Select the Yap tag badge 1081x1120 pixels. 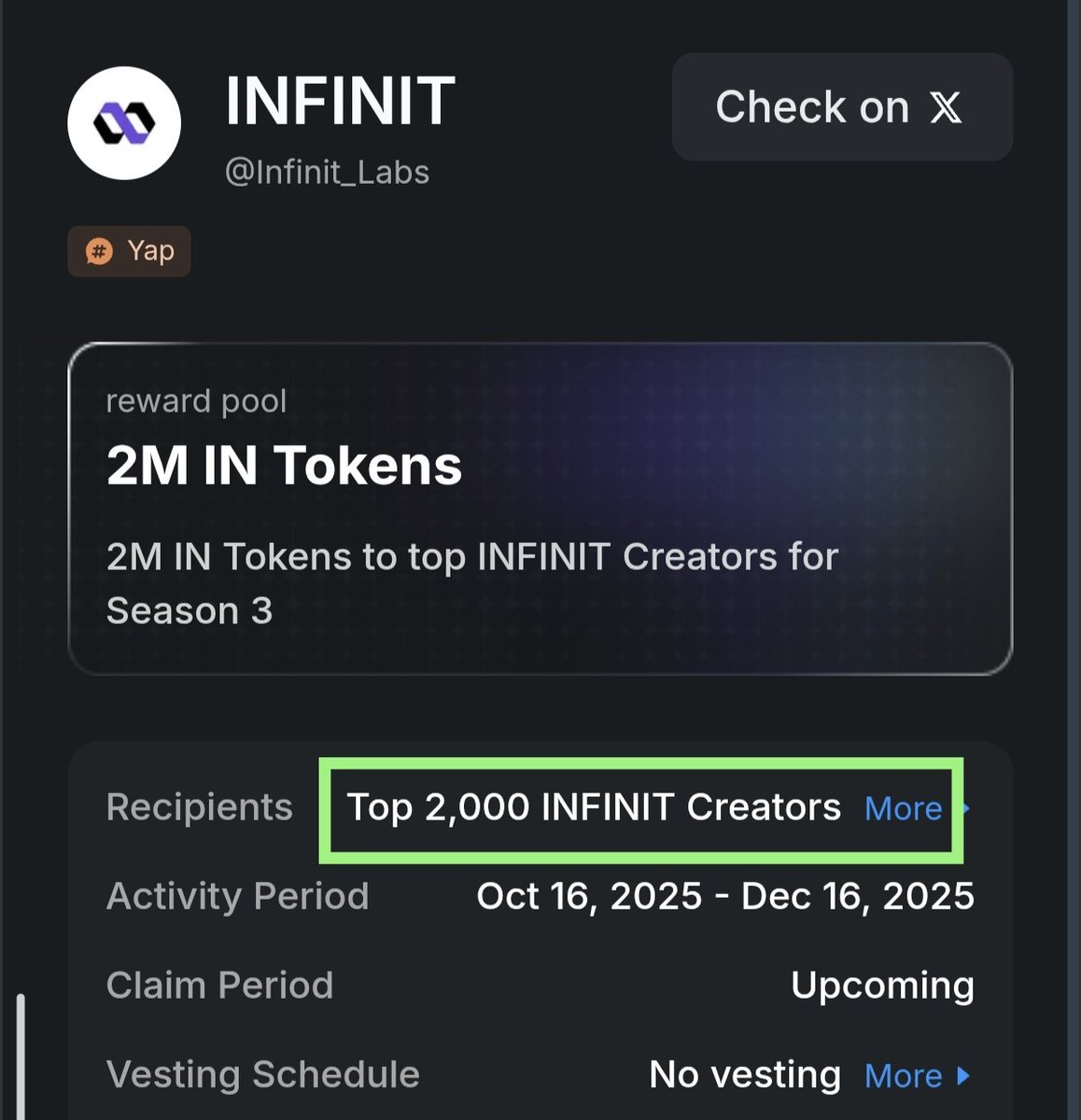129,251
